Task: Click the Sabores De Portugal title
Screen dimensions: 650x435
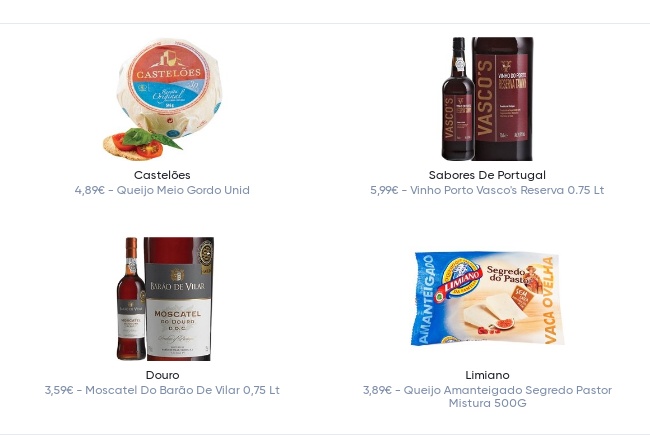Action: (487, 175)
